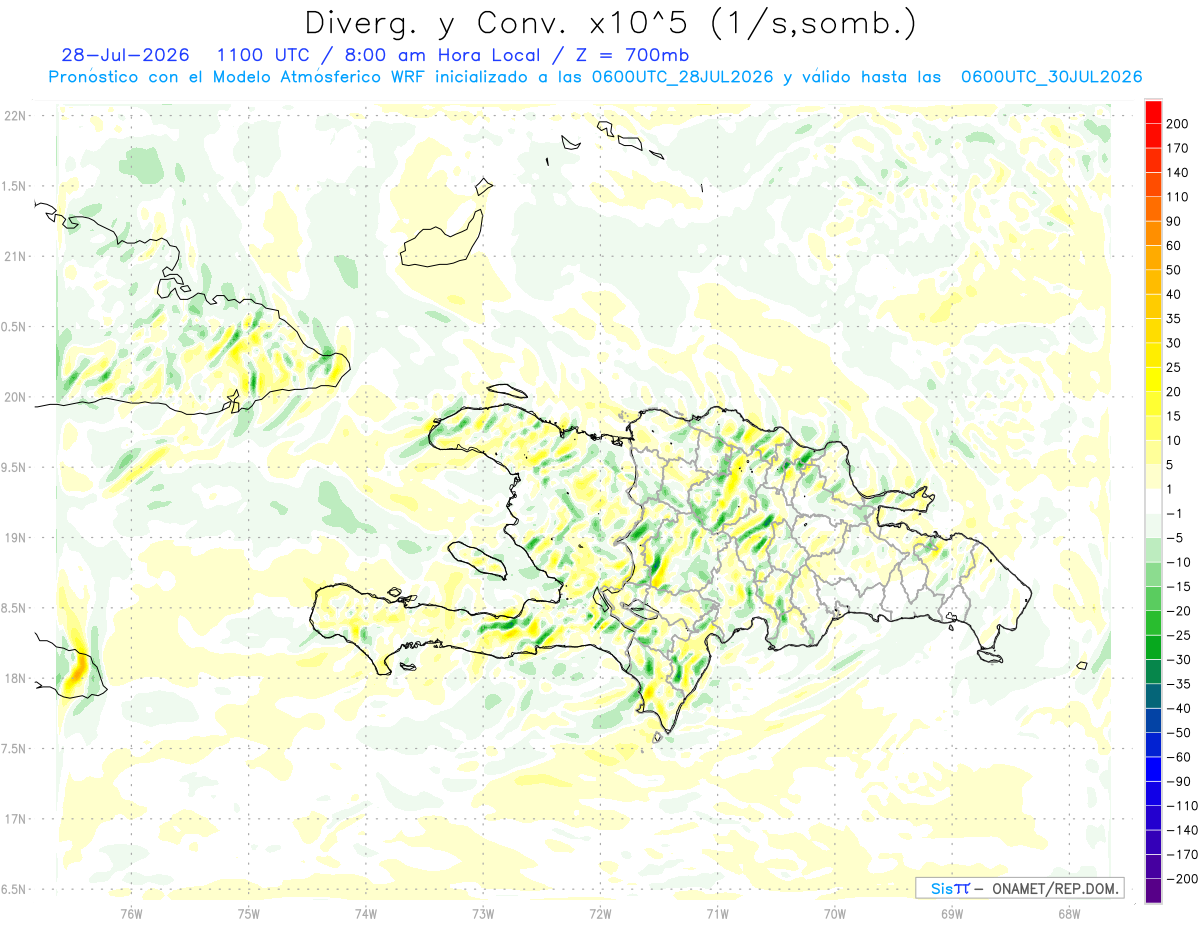The image size is (1200, 927).
Task: Select the -25 color scale label
Action: click(1181, 635)
